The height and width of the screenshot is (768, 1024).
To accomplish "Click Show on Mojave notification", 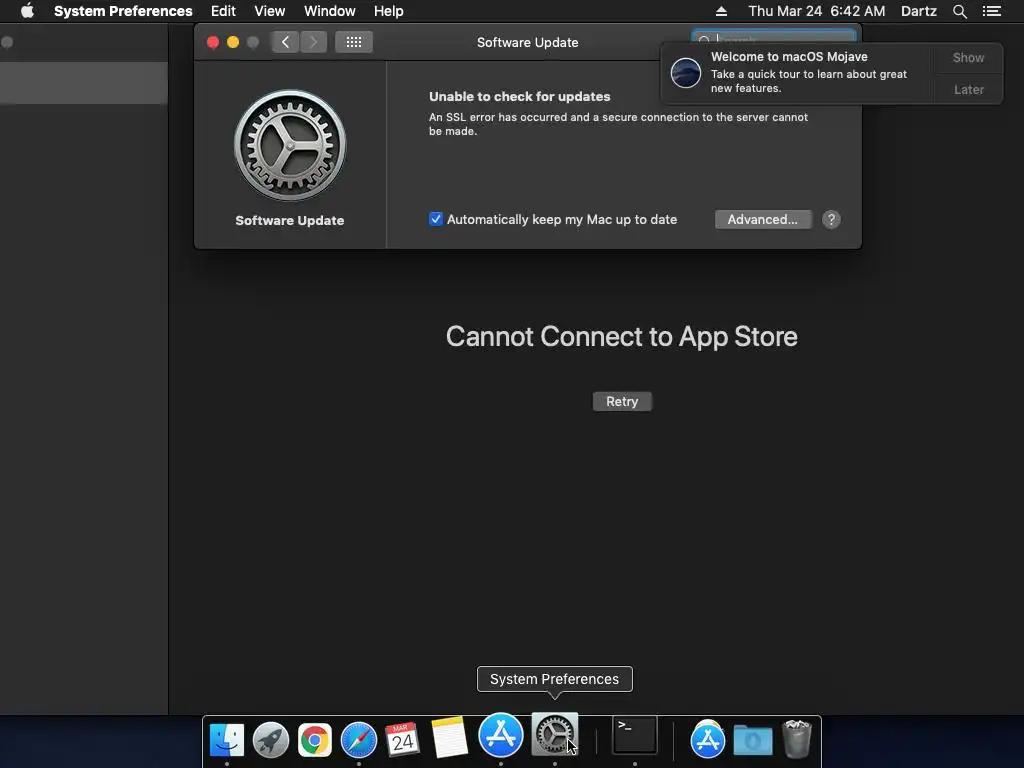I will pyautogui.click(x=968, y=57).
